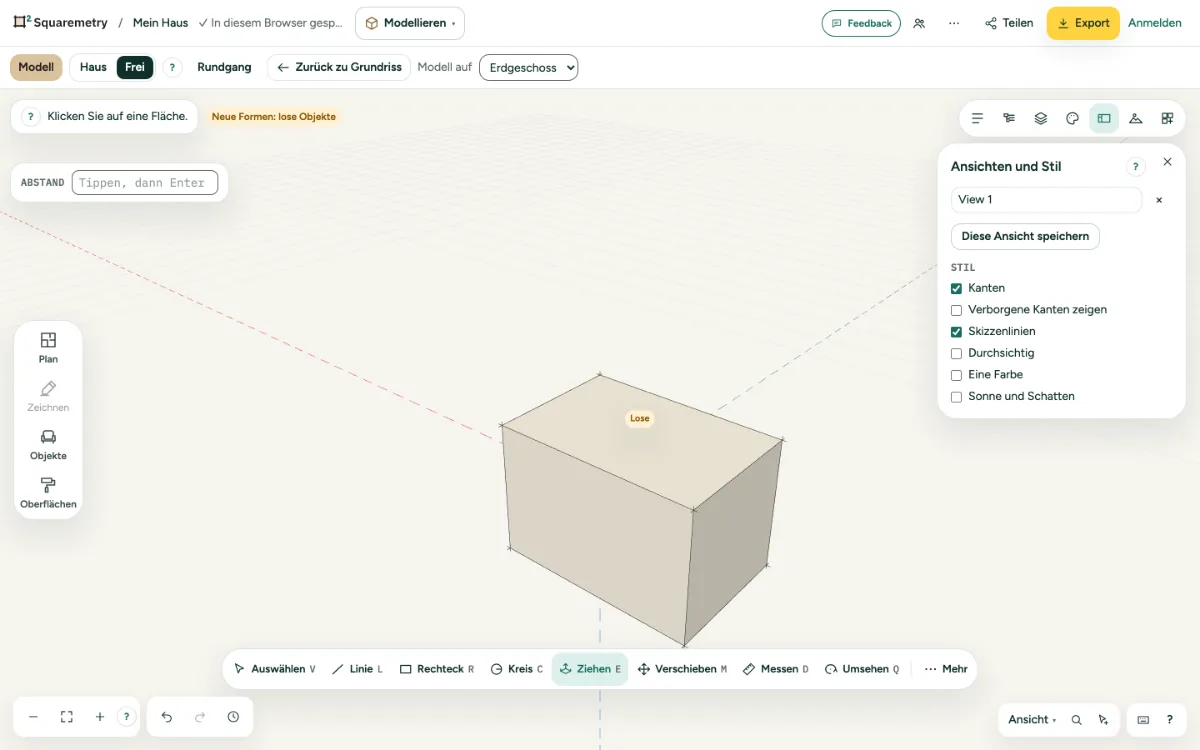Open the Rundgang walkthrough tab
The height and width of the screenshot is (750, 1200).
[224, 67]
